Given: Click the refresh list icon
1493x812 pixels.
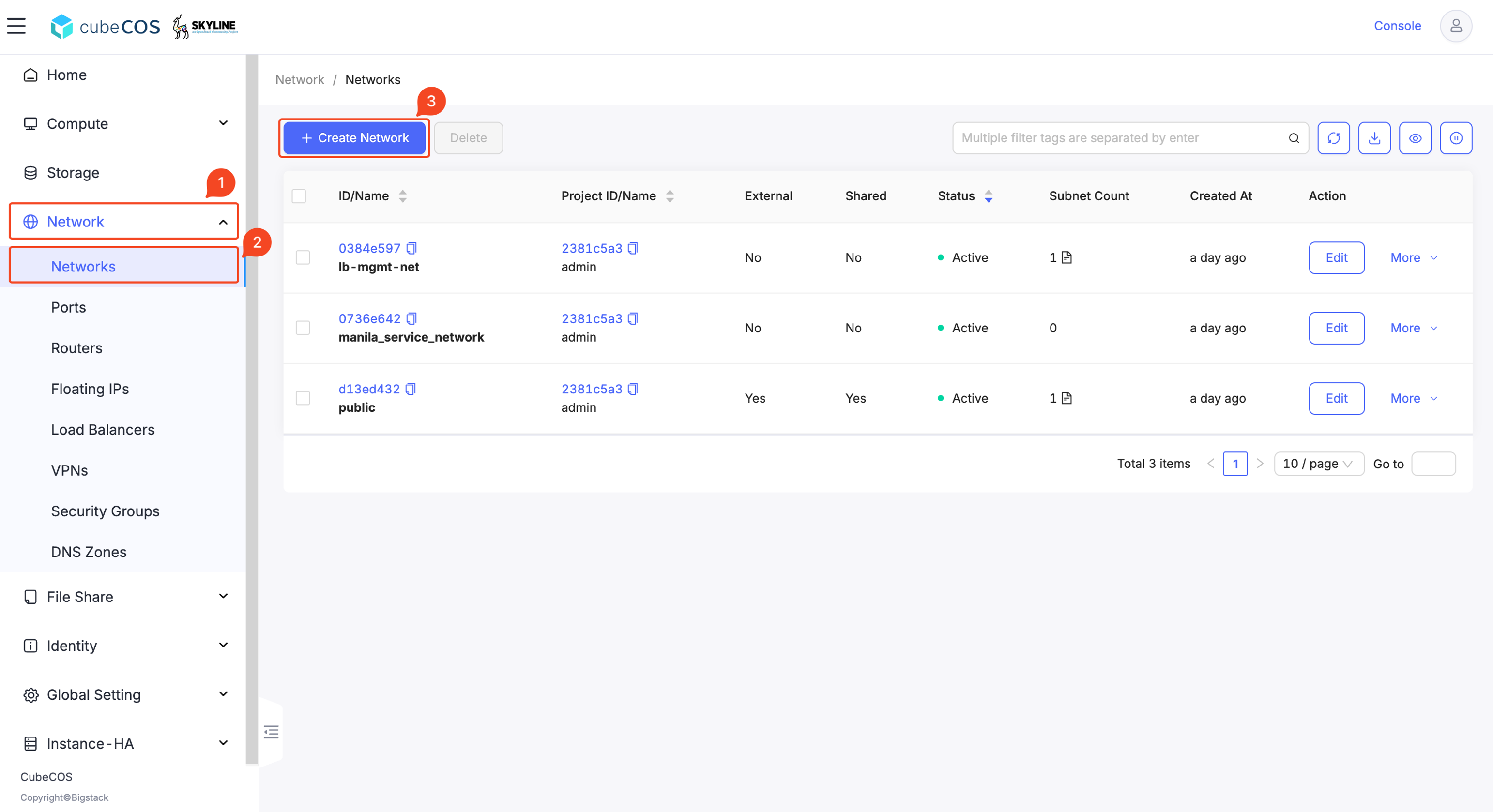Looking at the screenshot, I should coord(1333,138).
